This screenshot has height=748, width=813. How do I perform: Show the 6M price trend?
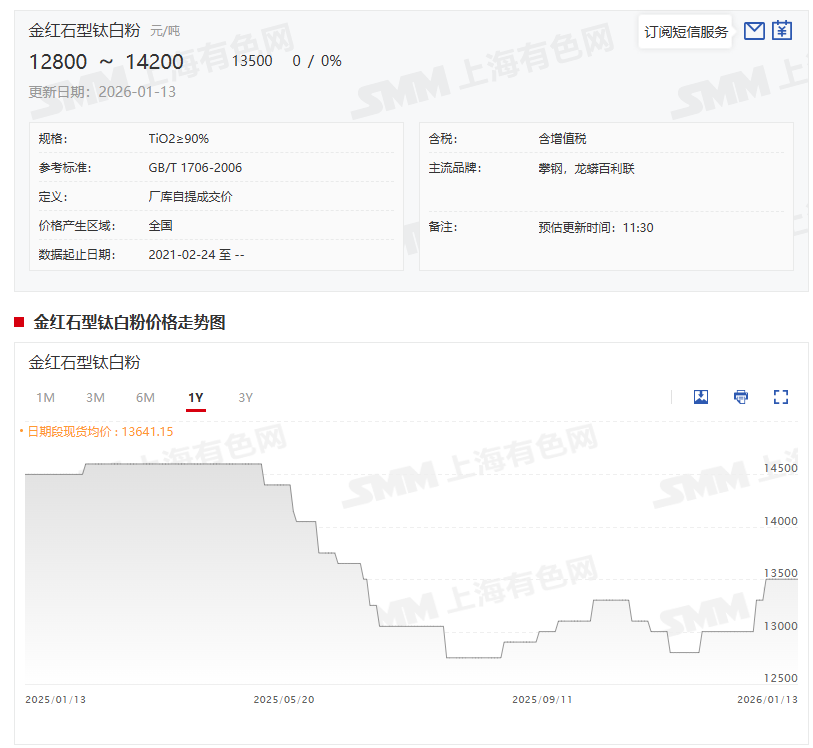(x=146, y=398)
